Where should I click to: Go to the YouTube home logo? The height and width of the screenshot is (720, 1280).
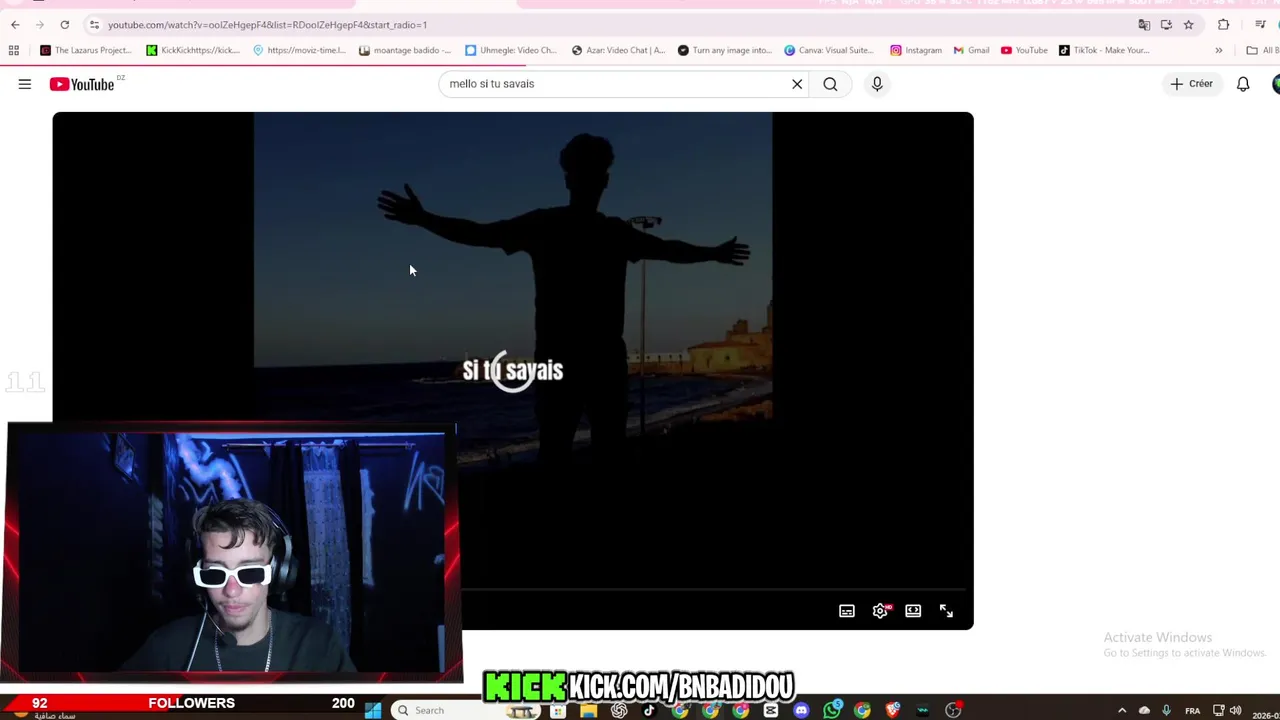click(82, 84)
